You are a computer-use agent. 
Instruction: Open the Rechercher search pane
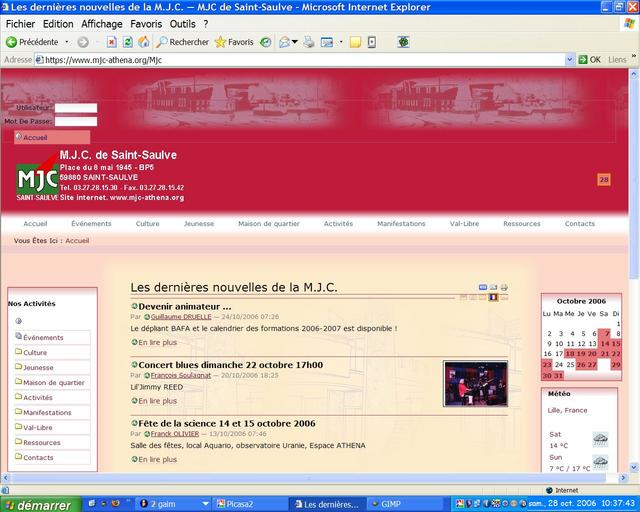coord(182,42)
